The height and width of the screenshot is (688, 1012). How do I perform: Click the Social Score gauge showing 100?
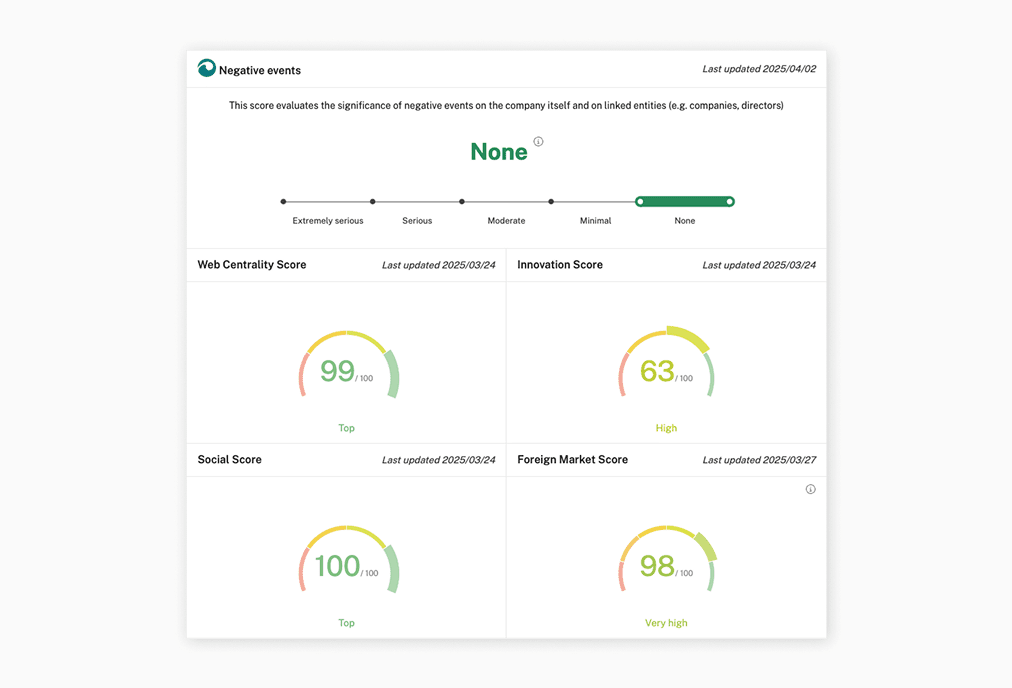[347, 562]
